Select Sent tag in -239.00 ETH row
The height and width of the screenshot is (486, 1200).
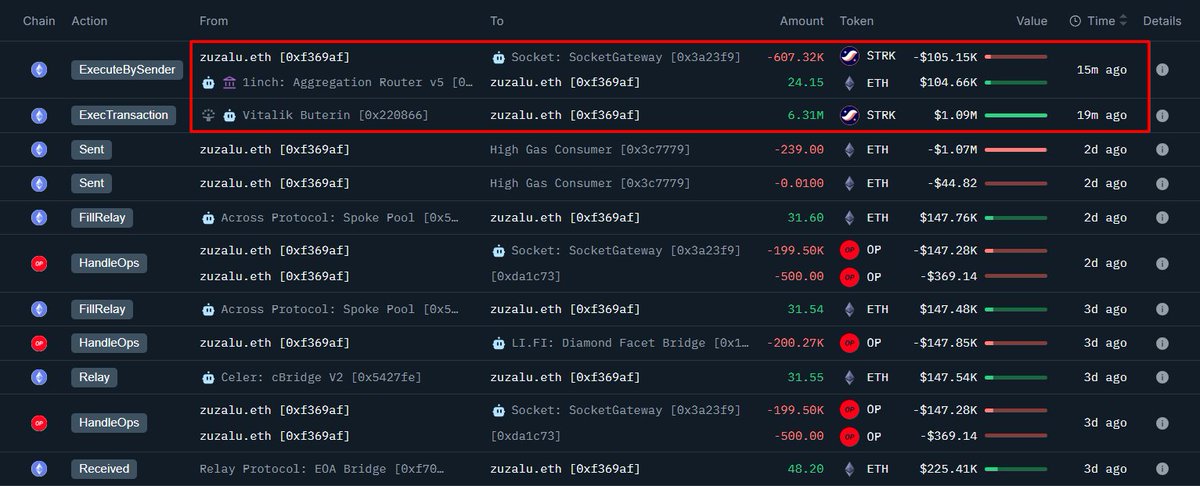[x=91, y=150]
